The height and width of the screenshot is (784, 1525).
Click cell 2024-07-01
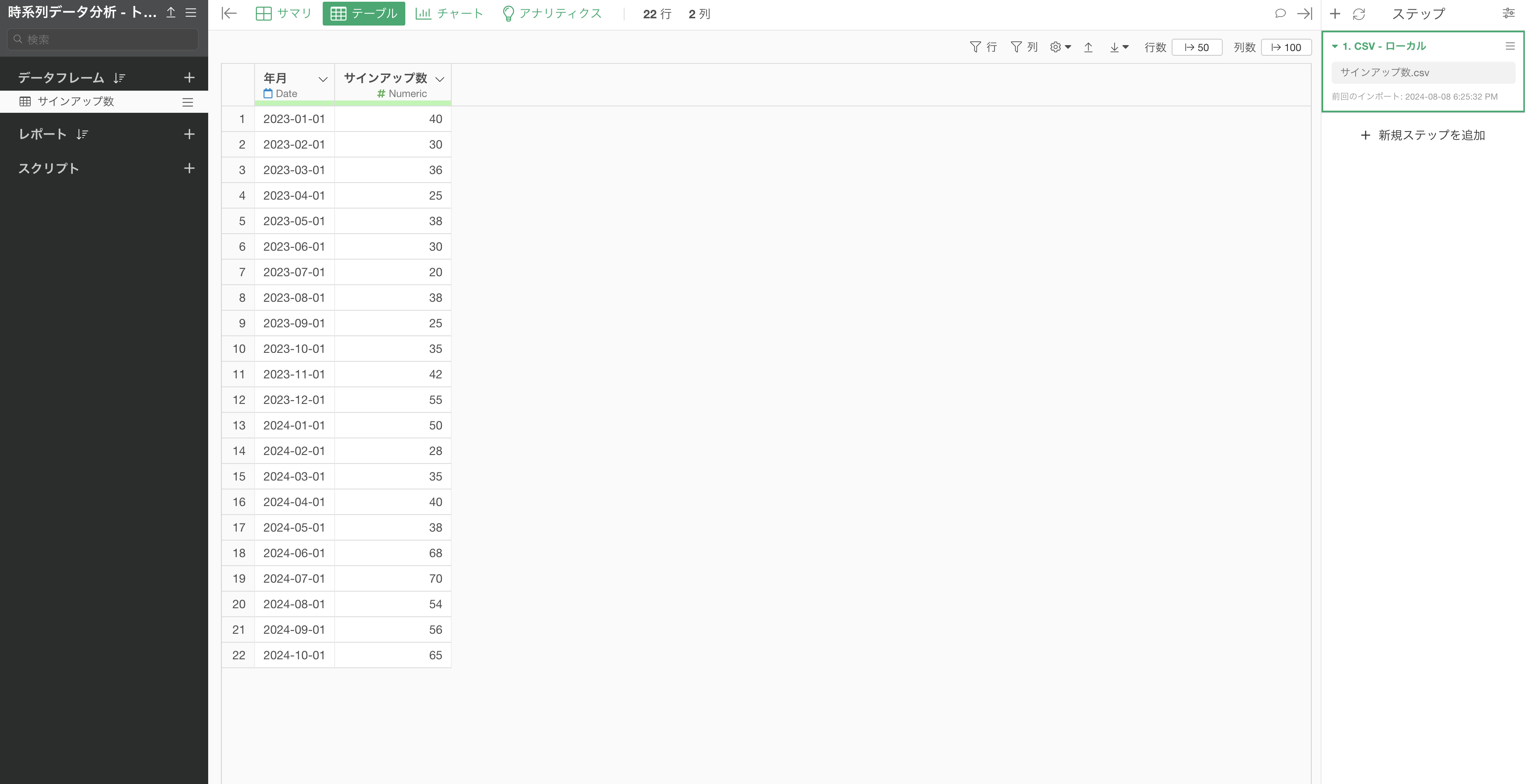(294, 579)
